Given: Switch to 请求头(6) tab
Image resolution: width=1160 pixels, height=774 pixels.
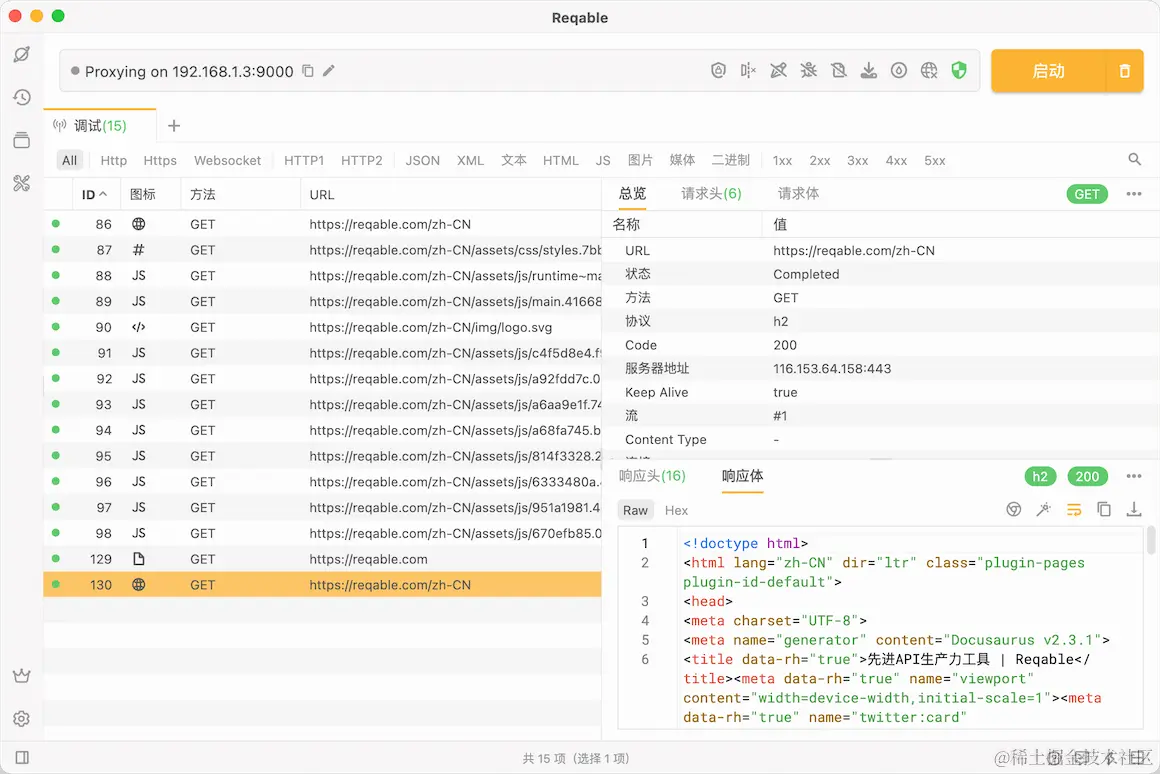Looking at the screenshot, I should (711, 194).
